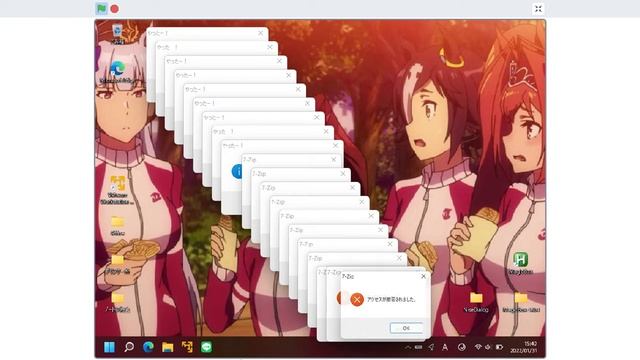Image resolution: width=640 pixels, height=360 pixels.
Task: Click the battery tray icon
Action: click(499, 347)
